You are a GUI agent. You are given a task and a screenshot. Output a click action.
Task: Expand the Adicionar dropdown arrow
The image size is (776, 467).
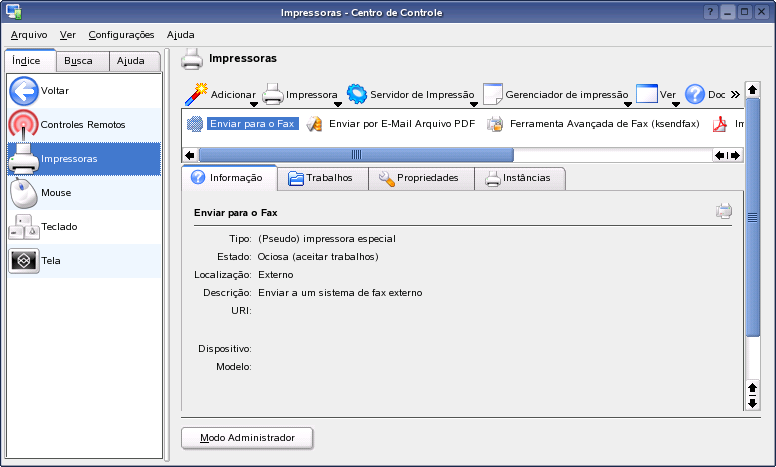click(254, 104)
